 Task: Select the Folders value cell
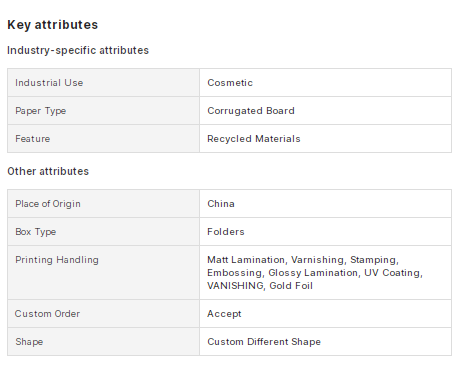[326, 232]
